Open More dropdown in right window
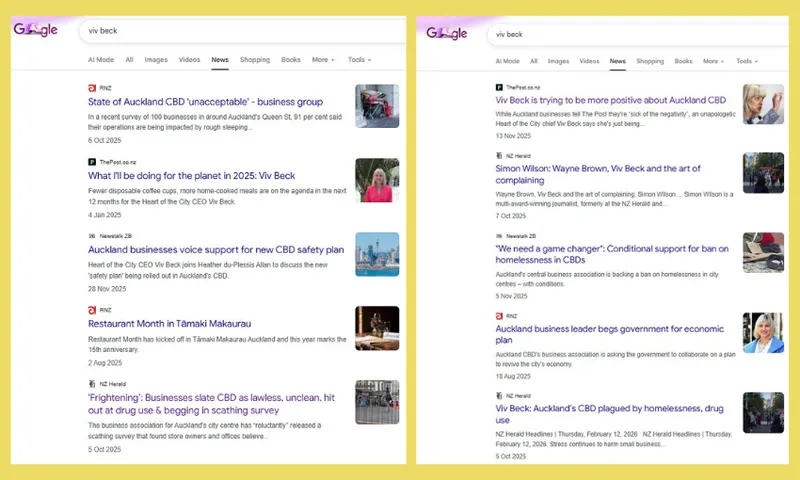The height and width of the screenshot is (480, 800). 713,61
